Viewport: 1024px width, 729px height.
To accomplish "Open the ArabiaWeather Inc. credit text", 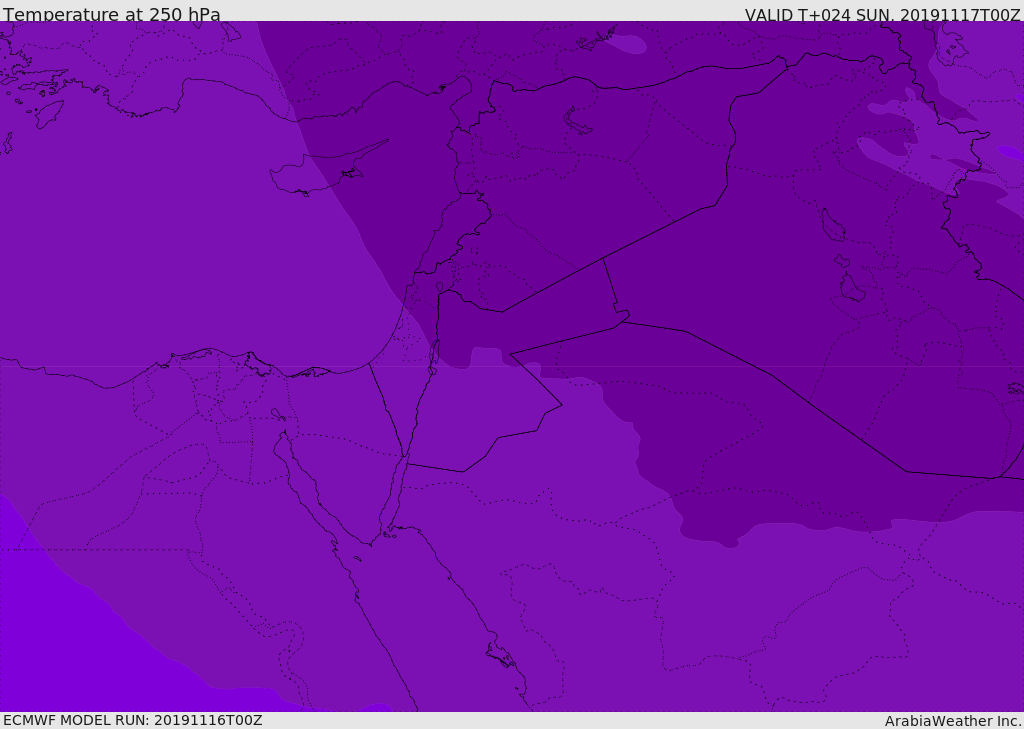I will pos(953,721).
